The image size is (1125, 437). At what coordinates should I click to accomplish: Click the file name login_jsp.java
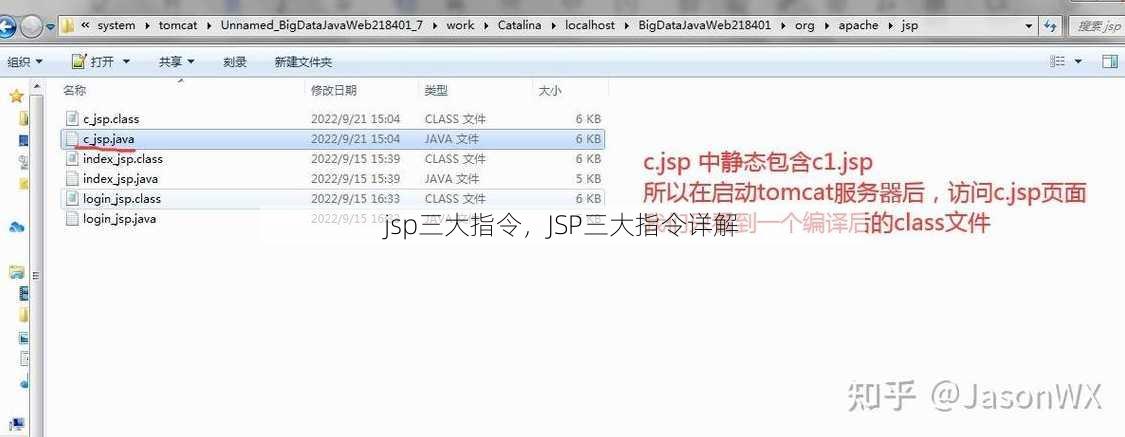pyautogui.click(x=119, y=220)
